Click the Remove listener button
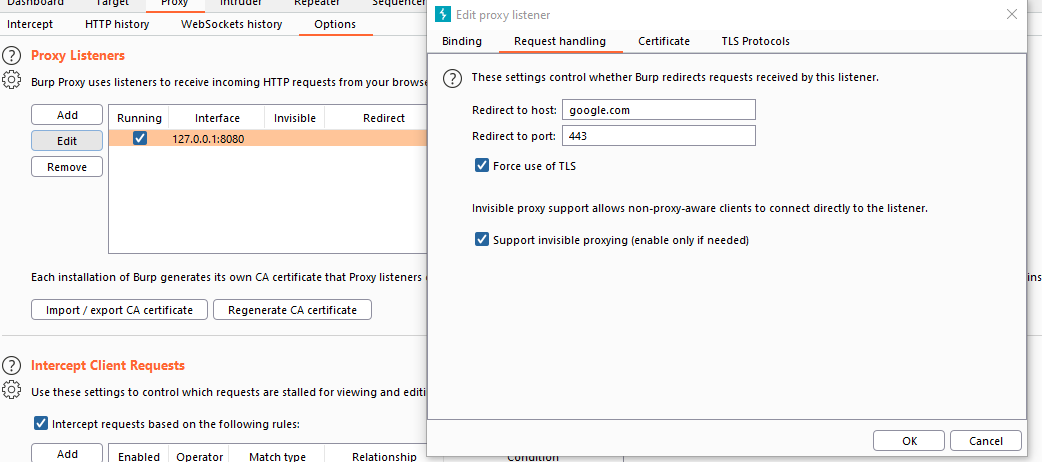 67,167
